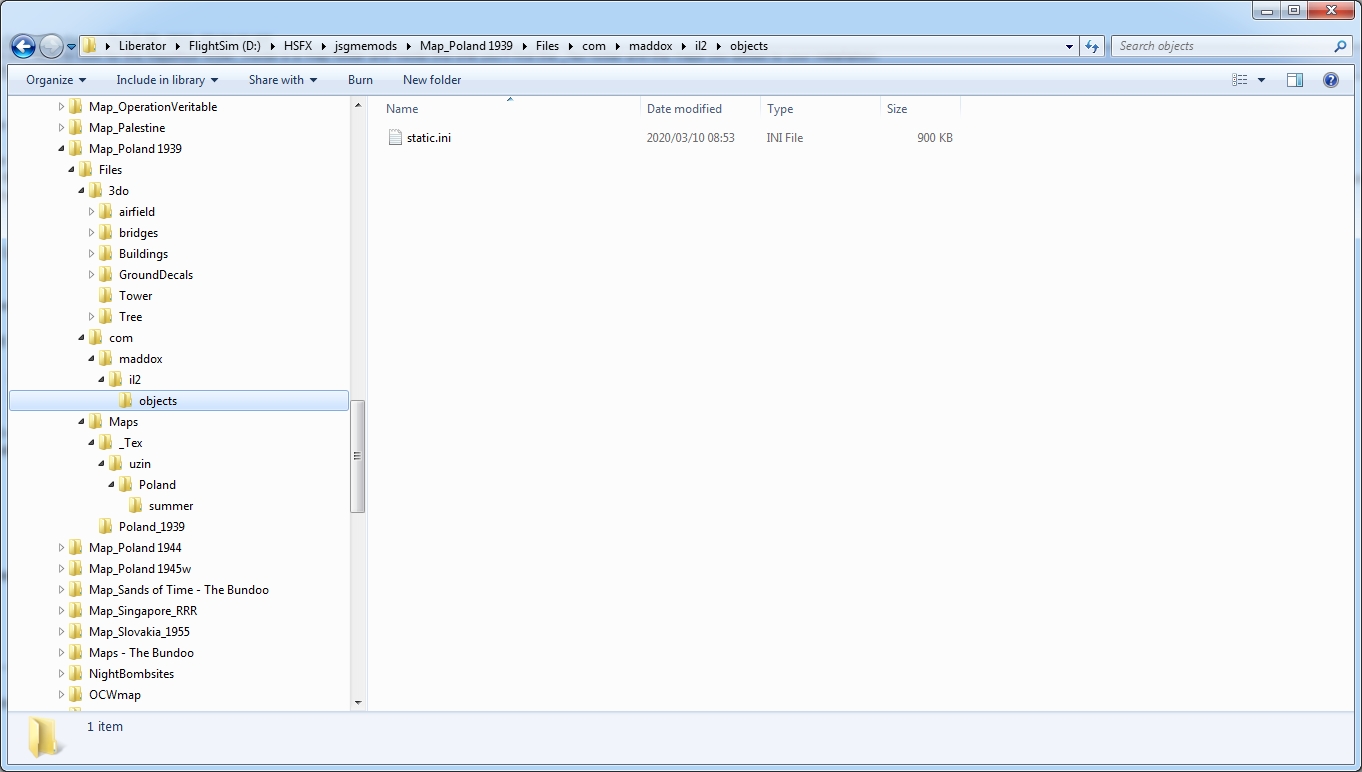
Task: Click the static.ini file icon
Action: (x=395, y=138)
